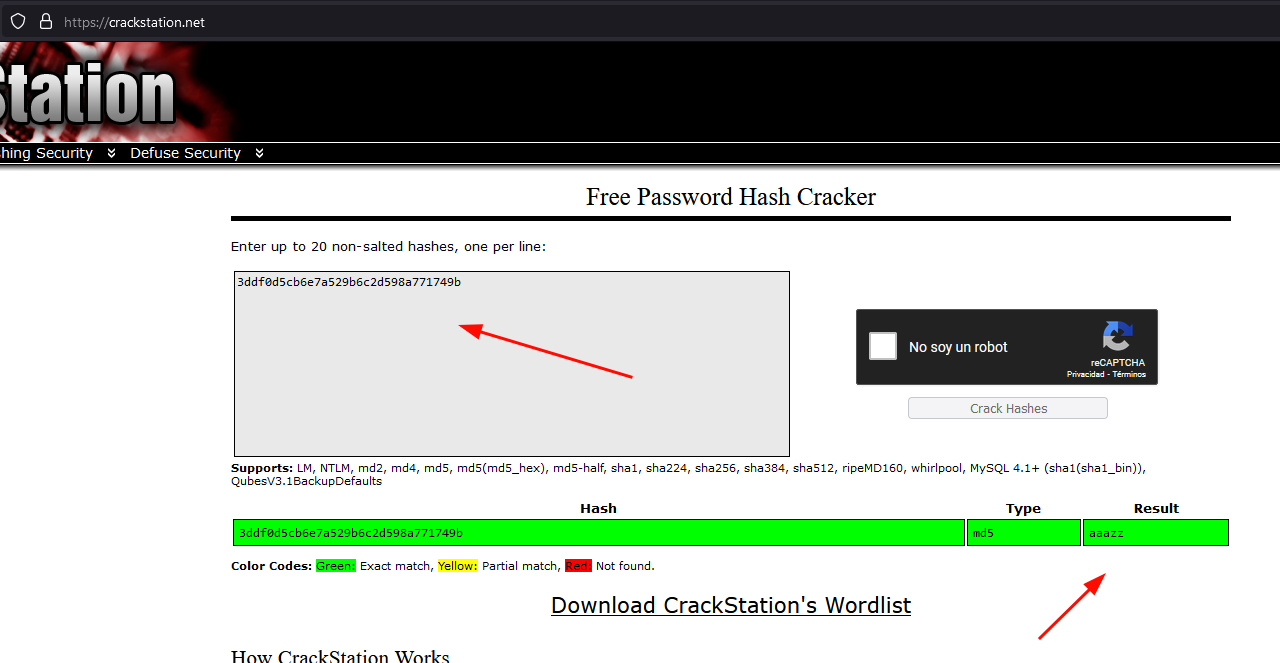Click the Download CrackStation's Wordlist link
Viewport: 1280px width, 663px height.
731,605
